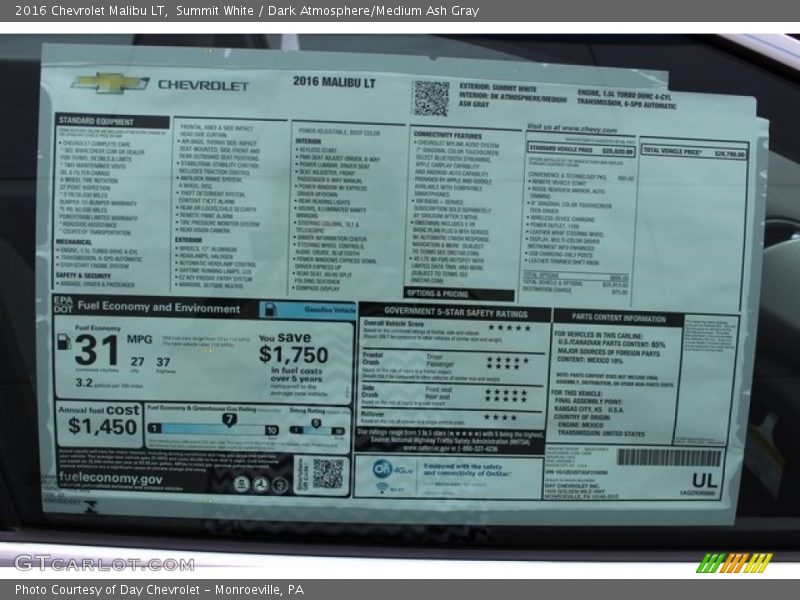Click the last round agency seal by fueleconomy.gov
Viewport: 800px width, 600px height.
coord(280,485)
